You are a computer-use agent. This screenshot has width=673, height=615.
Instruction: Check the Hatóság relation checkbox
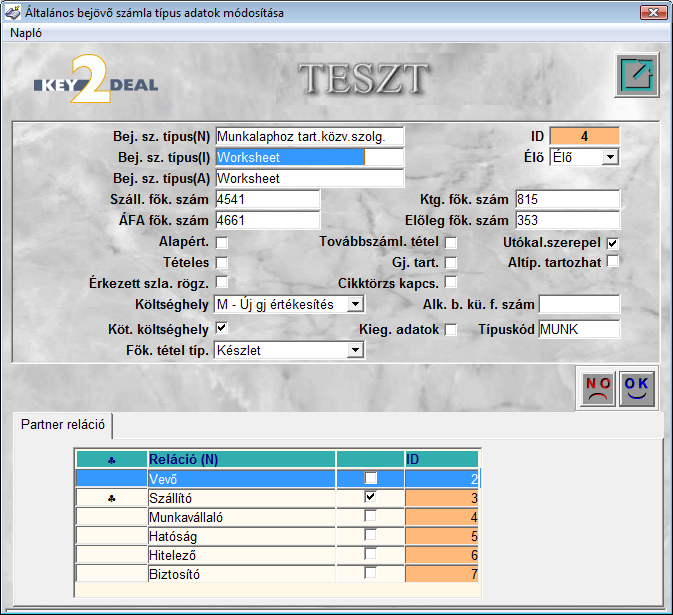coord(370,535)
